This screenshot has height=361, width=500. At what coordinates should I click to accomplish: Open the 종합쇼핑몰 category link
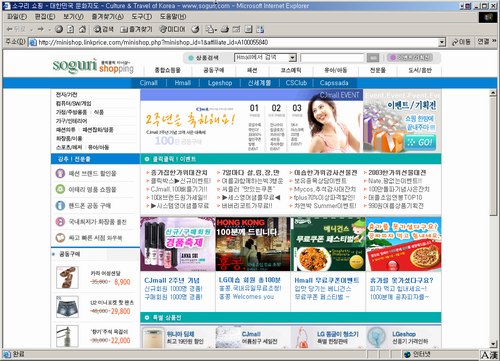pos(167,70)
